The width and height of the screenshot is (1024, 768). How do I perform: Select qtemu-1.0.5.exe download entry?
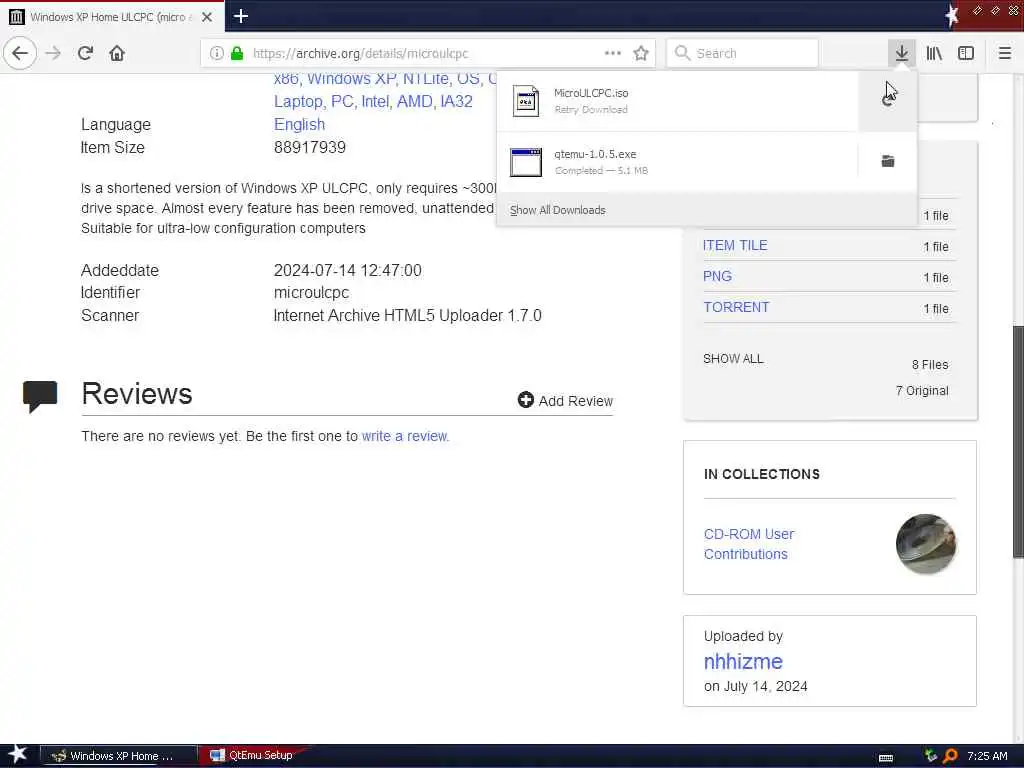coord(677,162)
